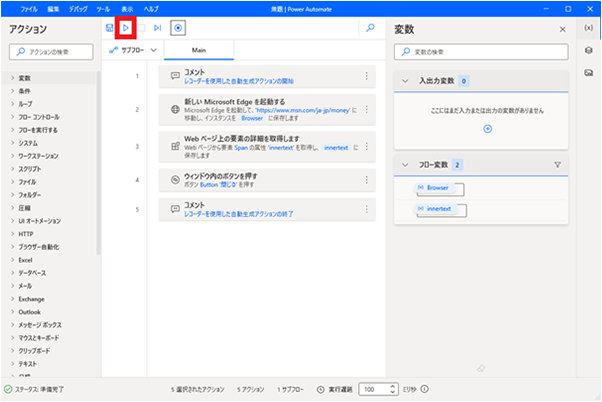Select step 4 ウィンドウ内のボタンを押す
This screenshot has width=602, height=402.
point(267,180)
